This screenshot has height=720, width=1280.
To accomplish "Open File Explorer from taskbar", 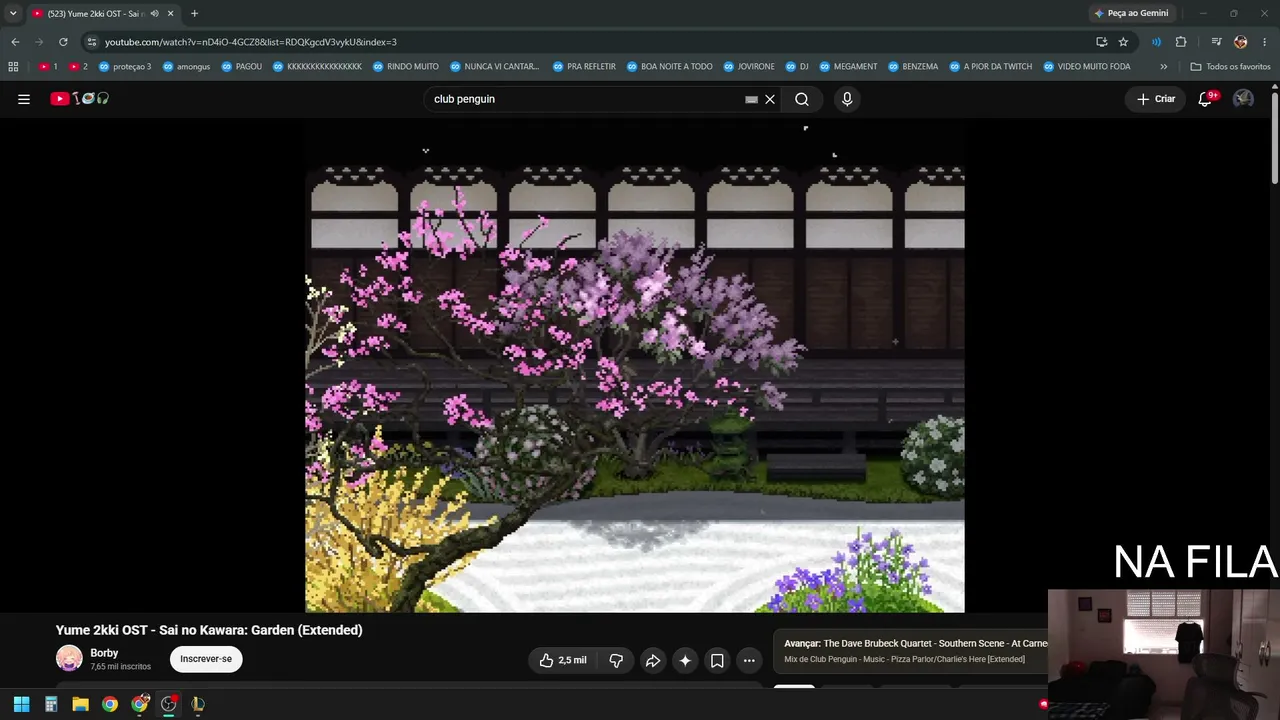I will 80,704.
